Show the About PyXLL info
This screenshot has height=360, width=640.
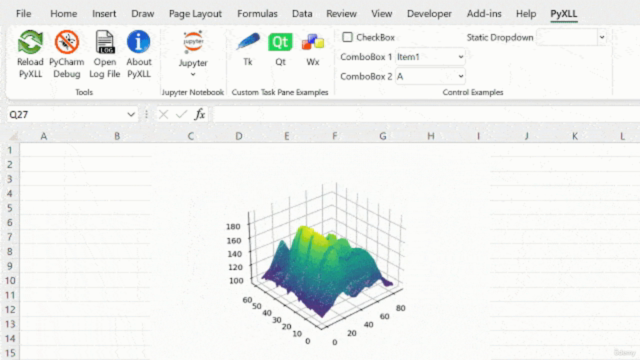point(139,54)
